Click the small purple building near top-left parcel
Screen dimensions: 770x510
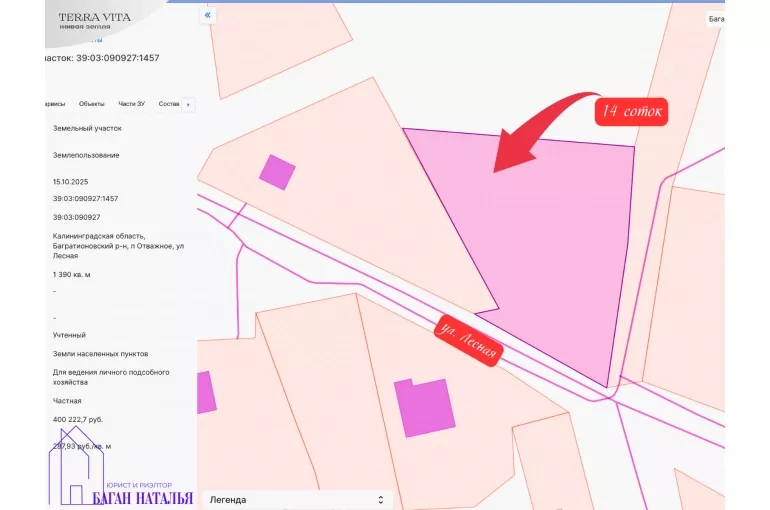277,172
